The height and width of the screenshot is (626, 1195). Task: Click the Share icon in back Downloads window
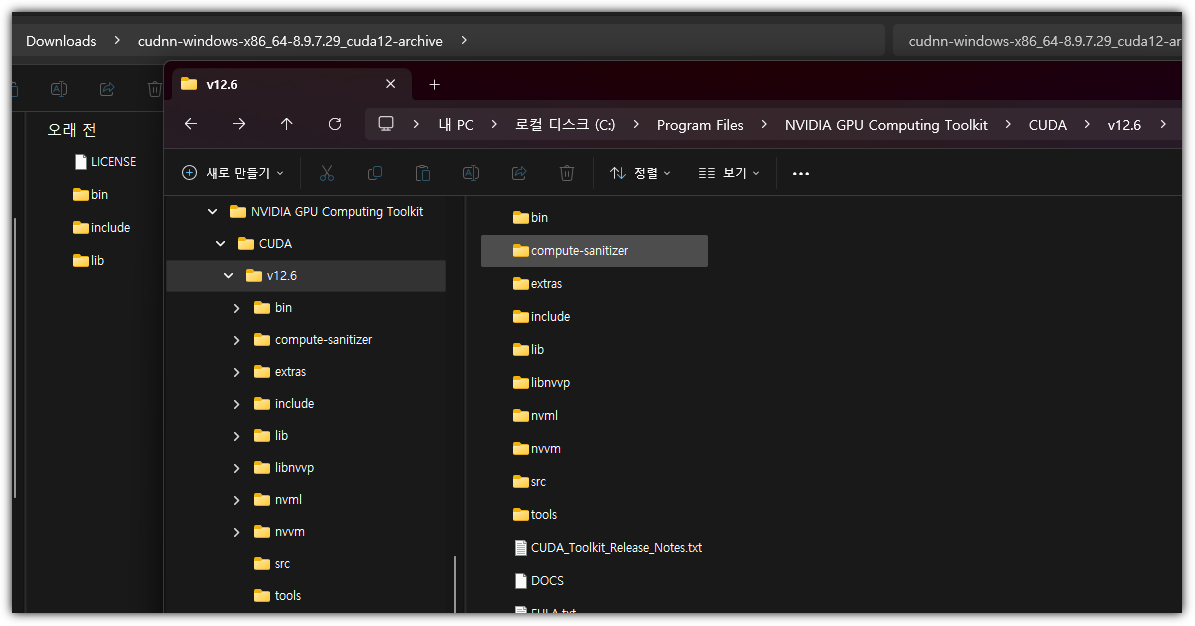pos(107,89)
